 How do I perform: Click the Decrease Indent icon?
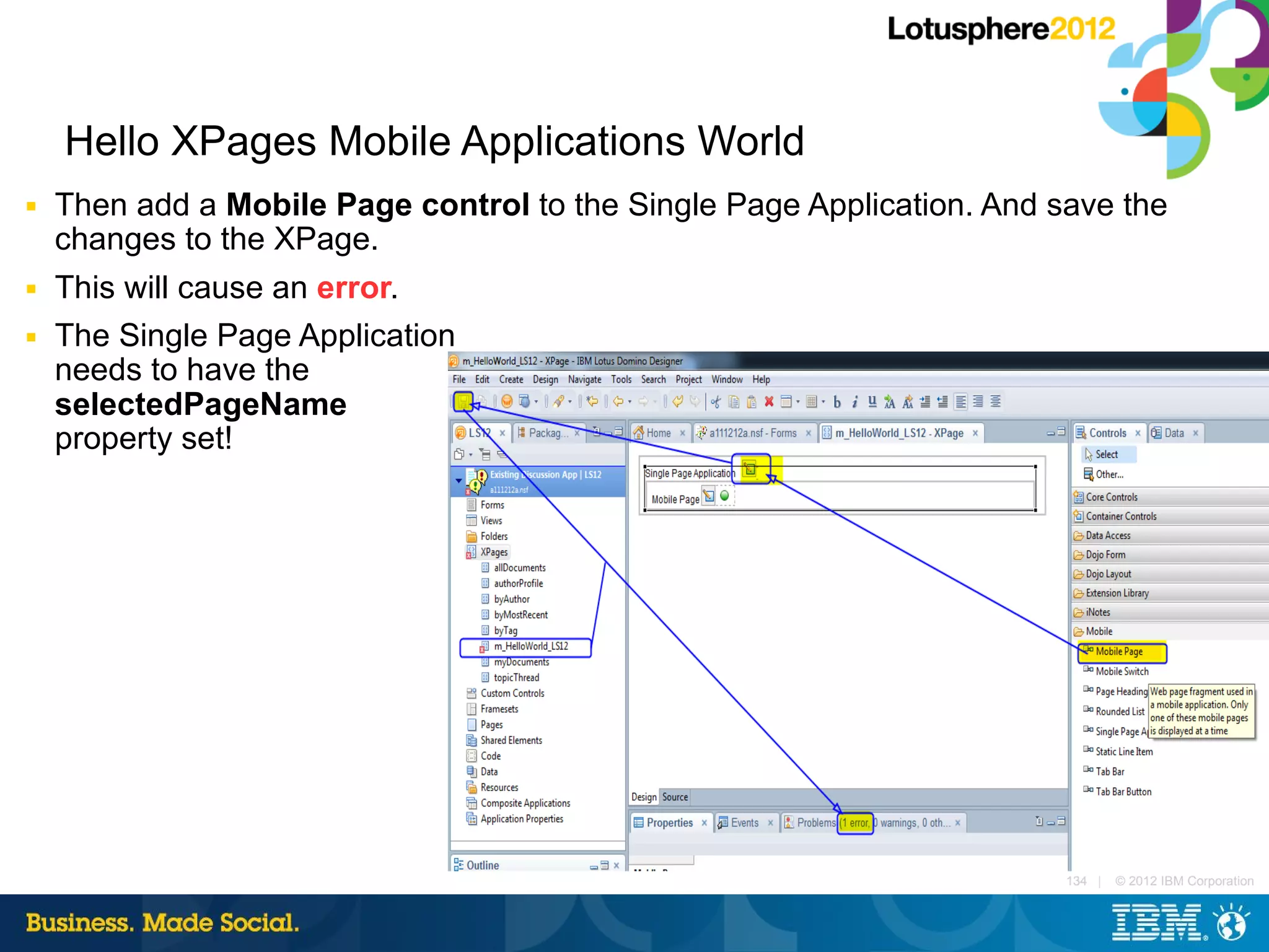tap(942, 402)
